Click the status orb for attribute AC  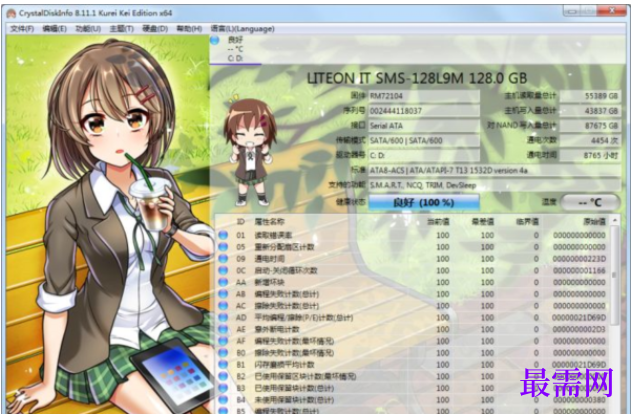pos(223,306)
